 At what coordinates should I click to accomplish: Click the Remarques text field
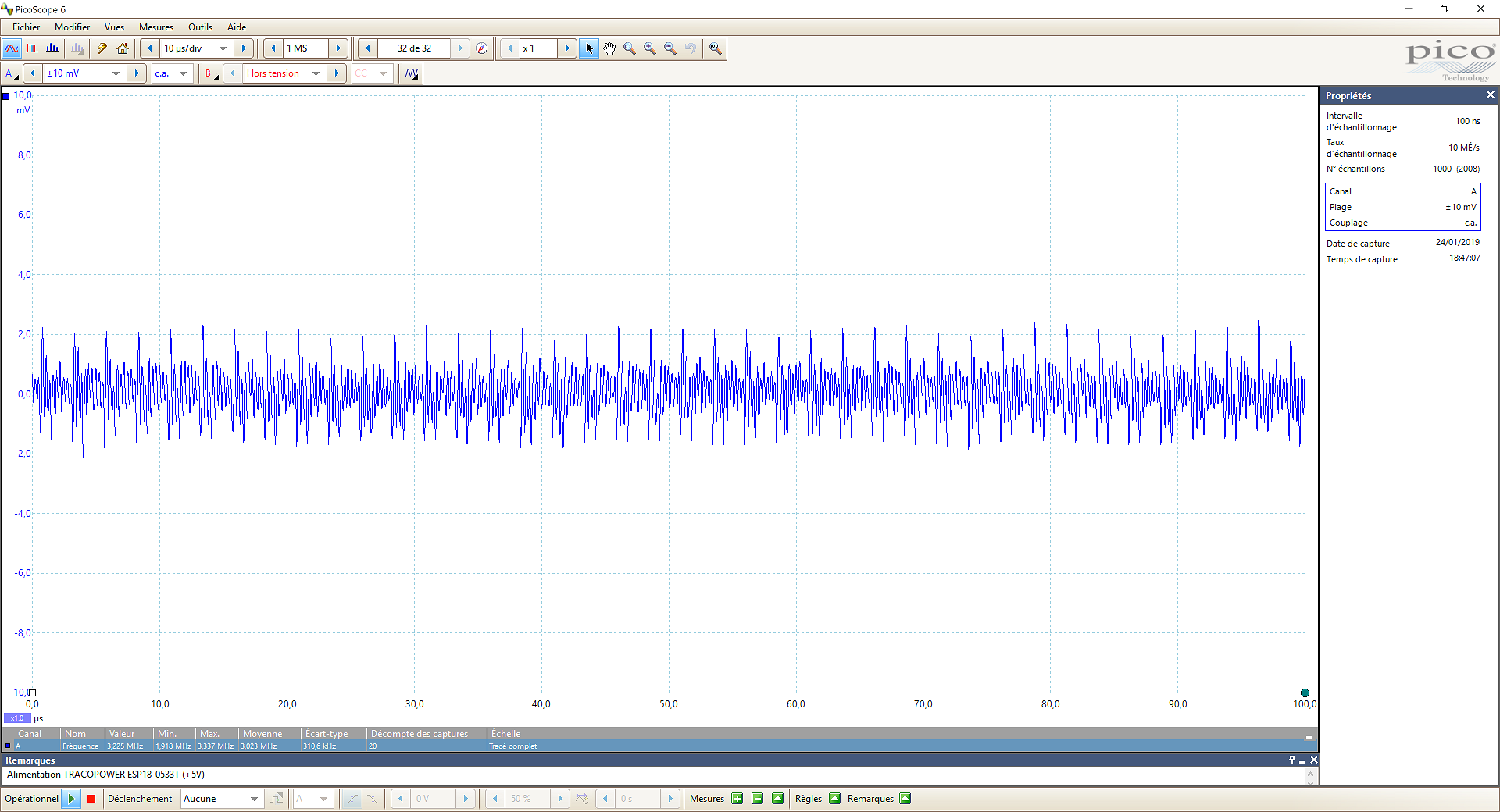[x=655, y=775]
